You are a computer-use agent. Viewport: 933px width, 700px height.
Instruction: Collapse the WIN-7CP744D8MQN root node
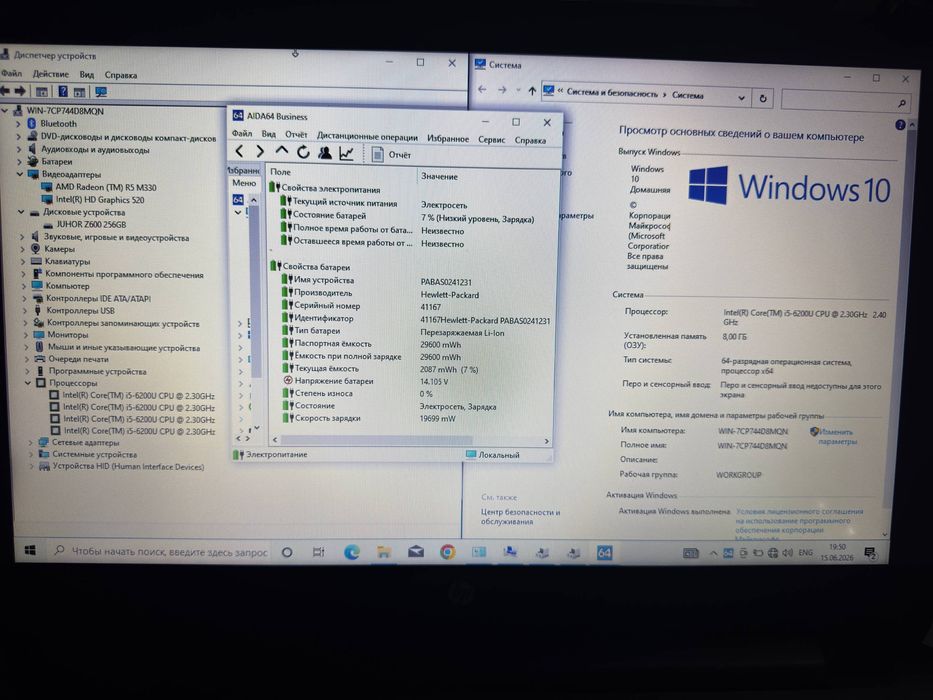(x=5, y=111)
